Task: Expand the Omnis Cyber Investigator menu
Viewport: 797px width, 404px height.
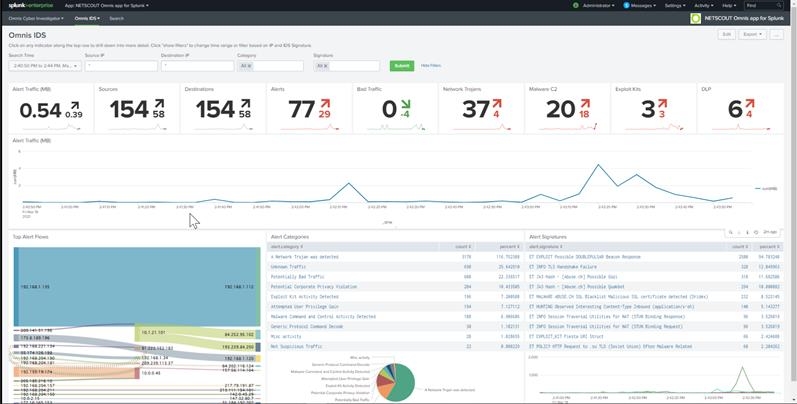Action: [x=36, y=18]
